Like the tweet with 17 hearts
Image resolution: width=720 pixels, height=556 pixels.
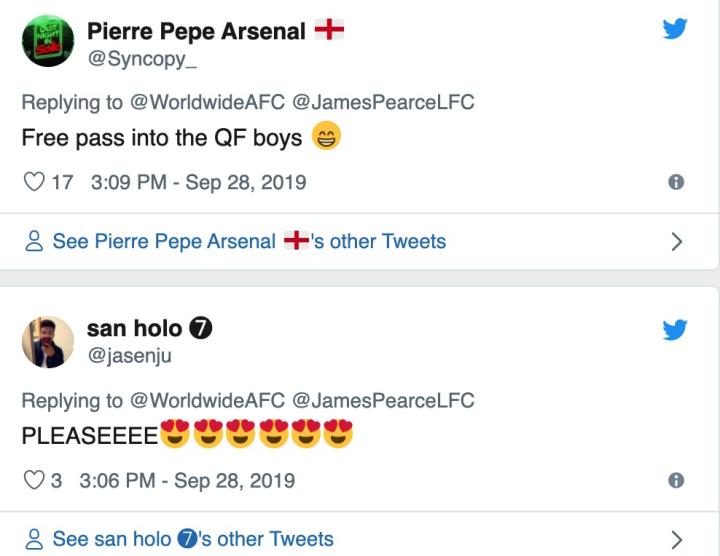(x=34, y=182)
